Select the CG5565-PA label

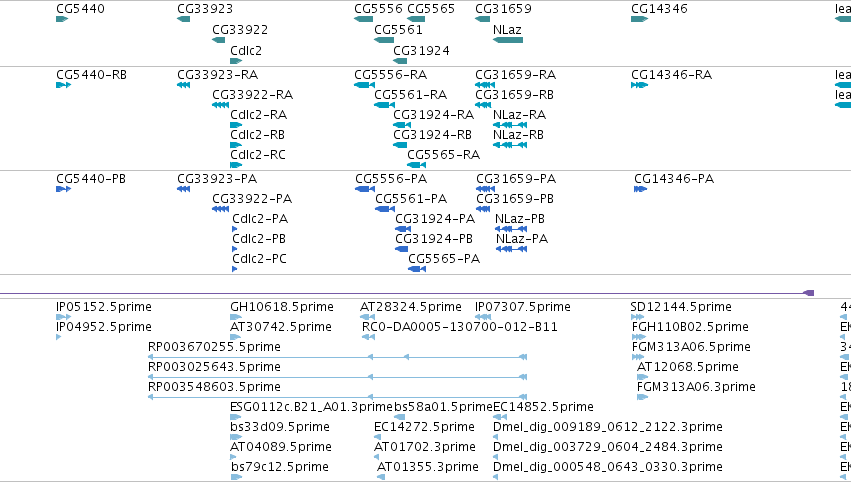[444, 259]
